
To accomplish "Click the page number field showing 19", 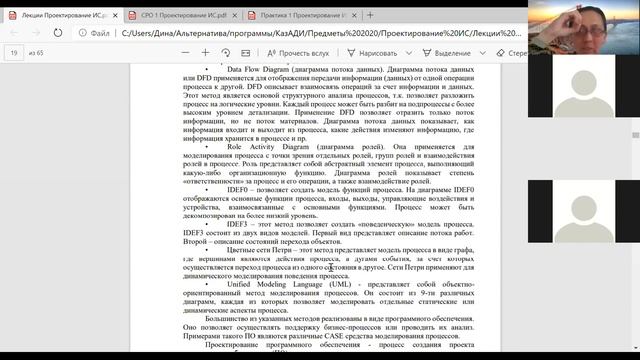I will (14, 53).
